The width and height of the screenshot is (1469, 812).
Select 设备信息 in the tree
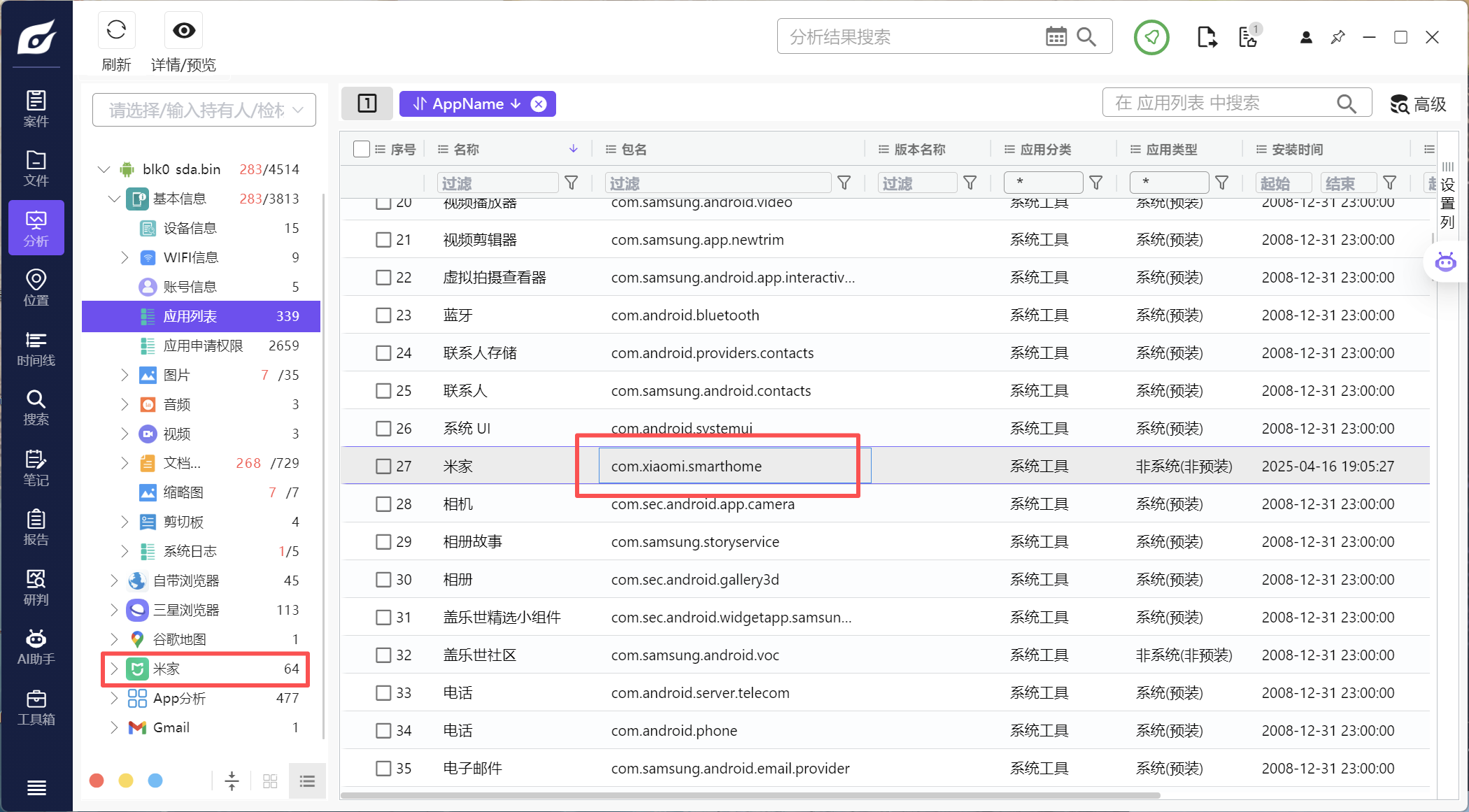tap(190, 228)
